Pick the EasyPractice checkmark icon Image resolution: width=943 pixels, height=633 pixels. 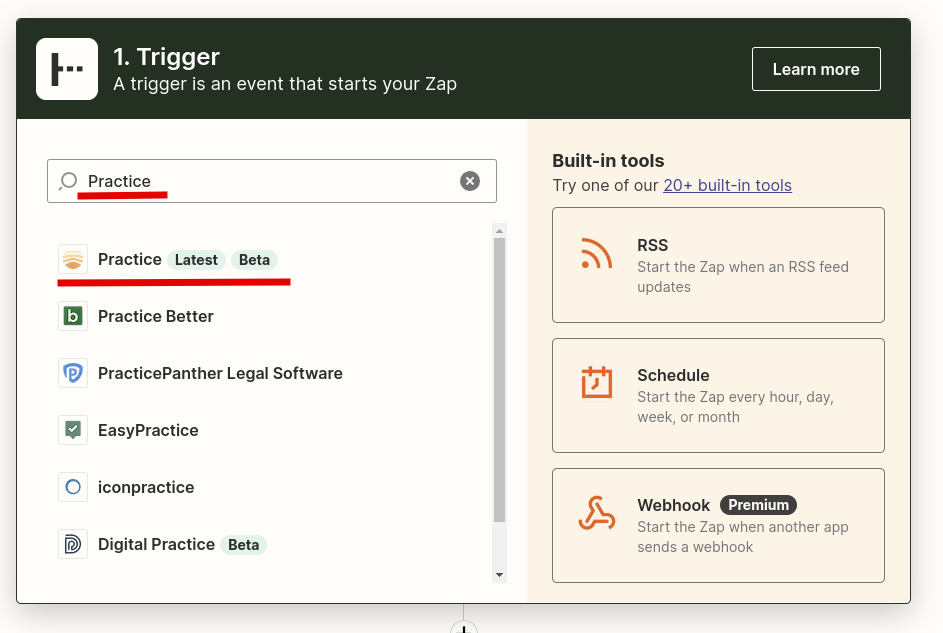[x=73, y=430]
